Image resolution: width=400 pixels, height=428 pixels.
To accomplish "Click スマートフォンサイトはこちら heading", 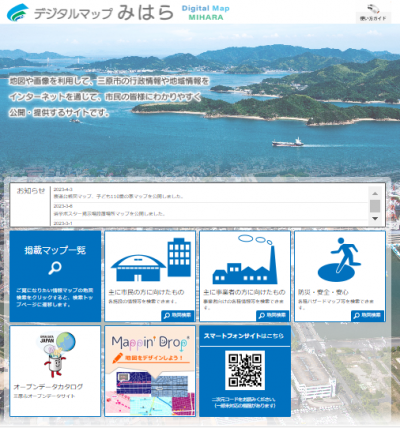I will (244, 336).
